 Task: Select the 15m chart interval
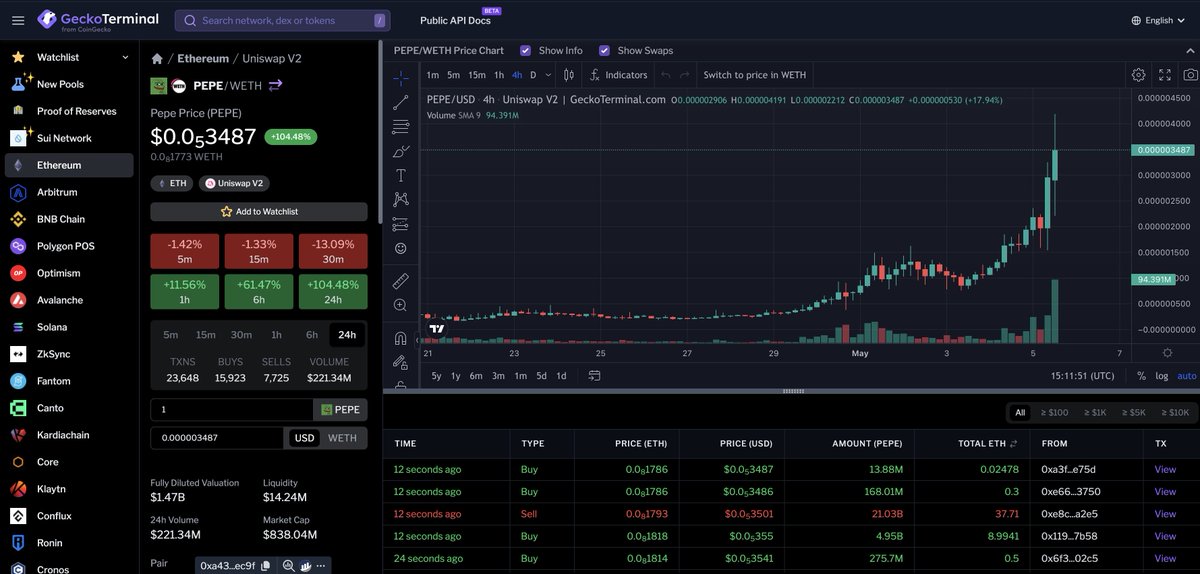tap(477, 75)
